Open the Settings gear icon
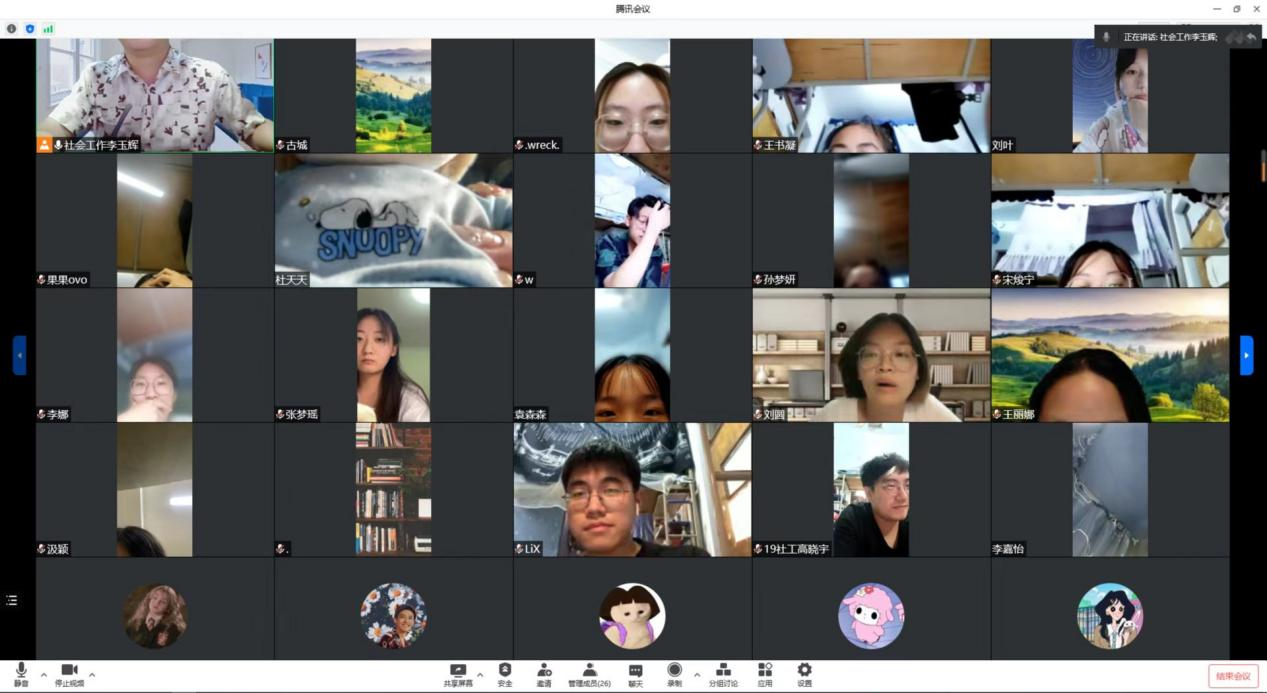Screen dimensions: 1267x693 804,673
